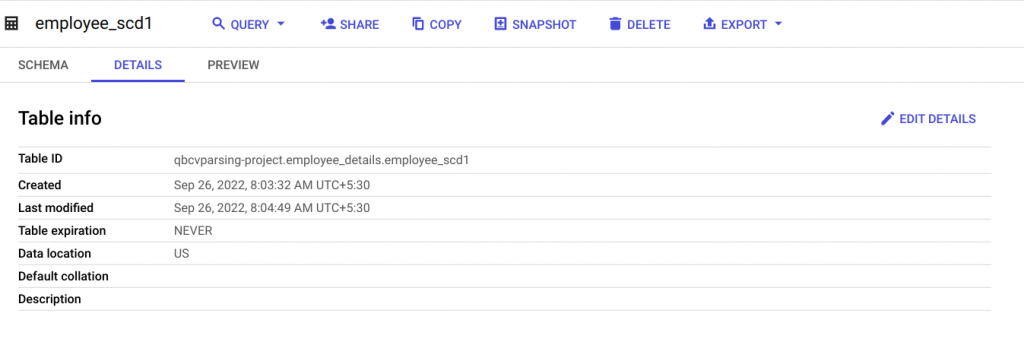This screenshot has width=1024, height=364.
Task: Click the NEVER table expiration value
Action: tap(193, 231)
